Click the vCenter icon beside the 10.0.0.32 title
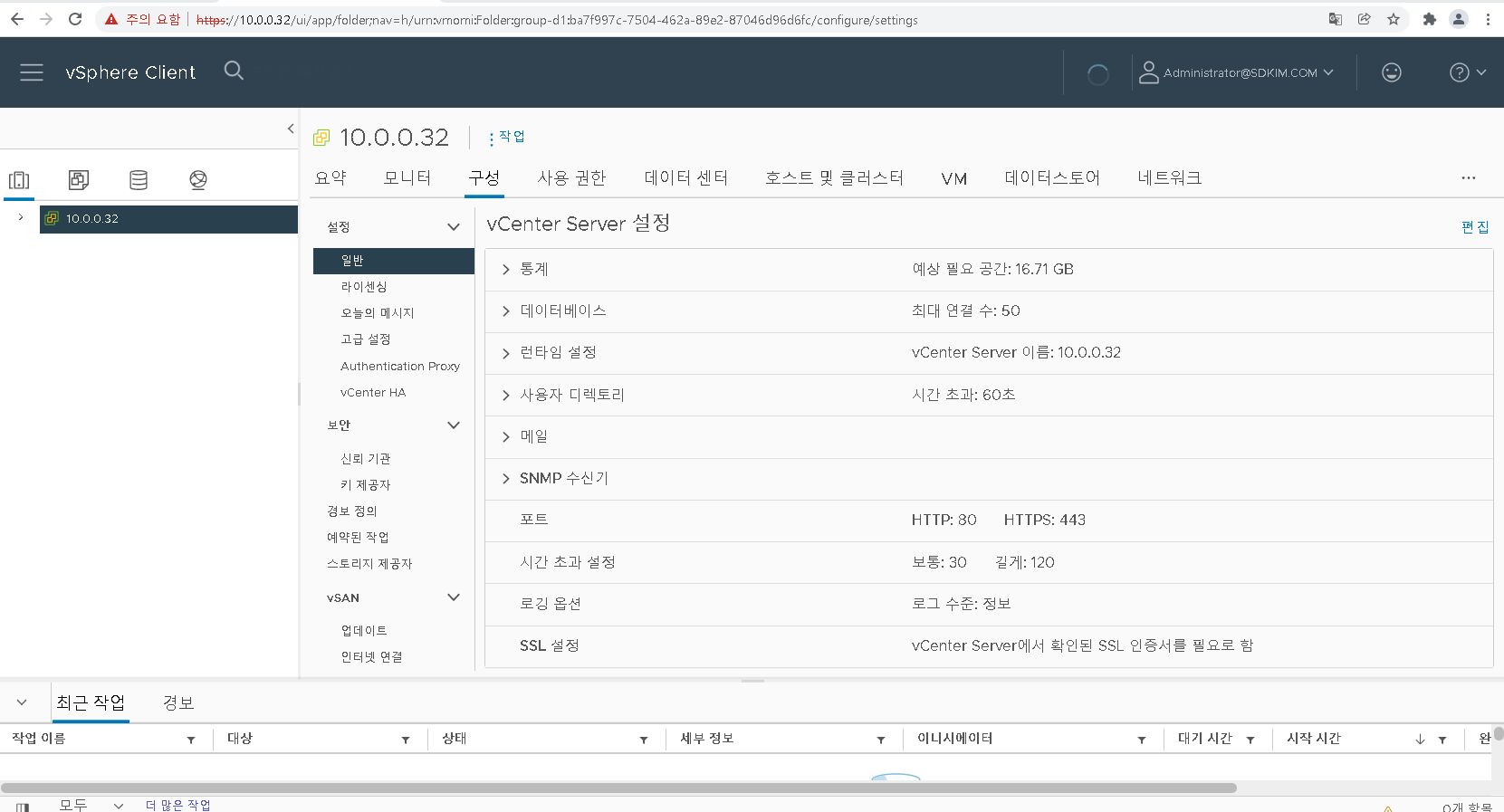The height and width of the screenshot is (812, 1504). pyautogui.click(x=321, y=138)
